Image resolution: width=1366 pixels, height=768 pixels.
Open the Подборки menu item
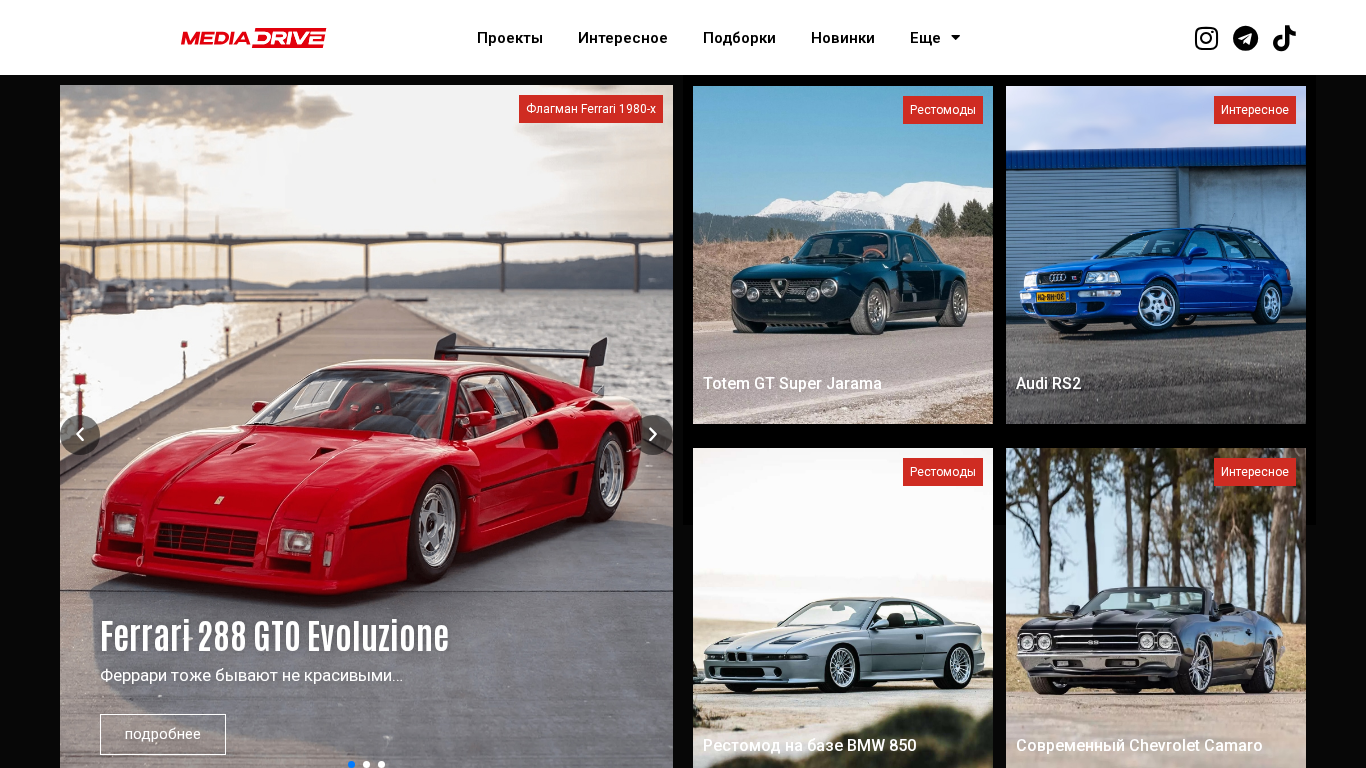click(739, 38)
